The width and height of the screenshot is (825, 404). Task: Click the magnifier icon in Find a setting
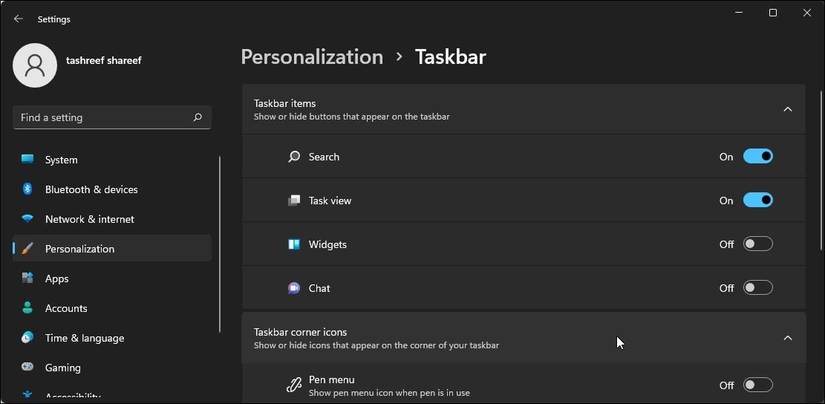pos(197,117)
